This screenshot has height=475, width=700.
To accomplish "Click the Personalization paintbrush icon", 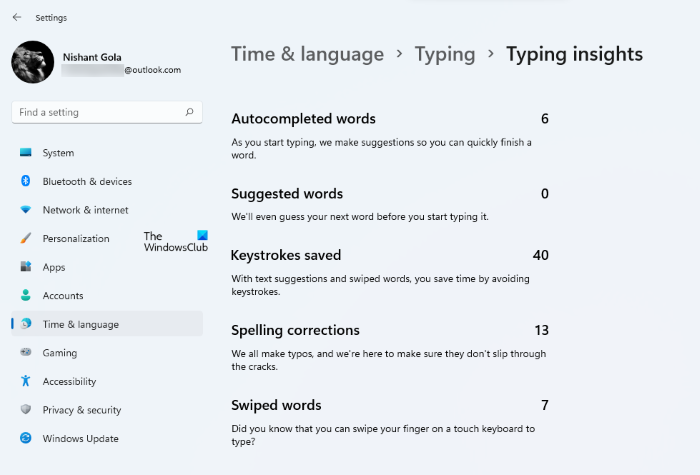I will (26, 238).
